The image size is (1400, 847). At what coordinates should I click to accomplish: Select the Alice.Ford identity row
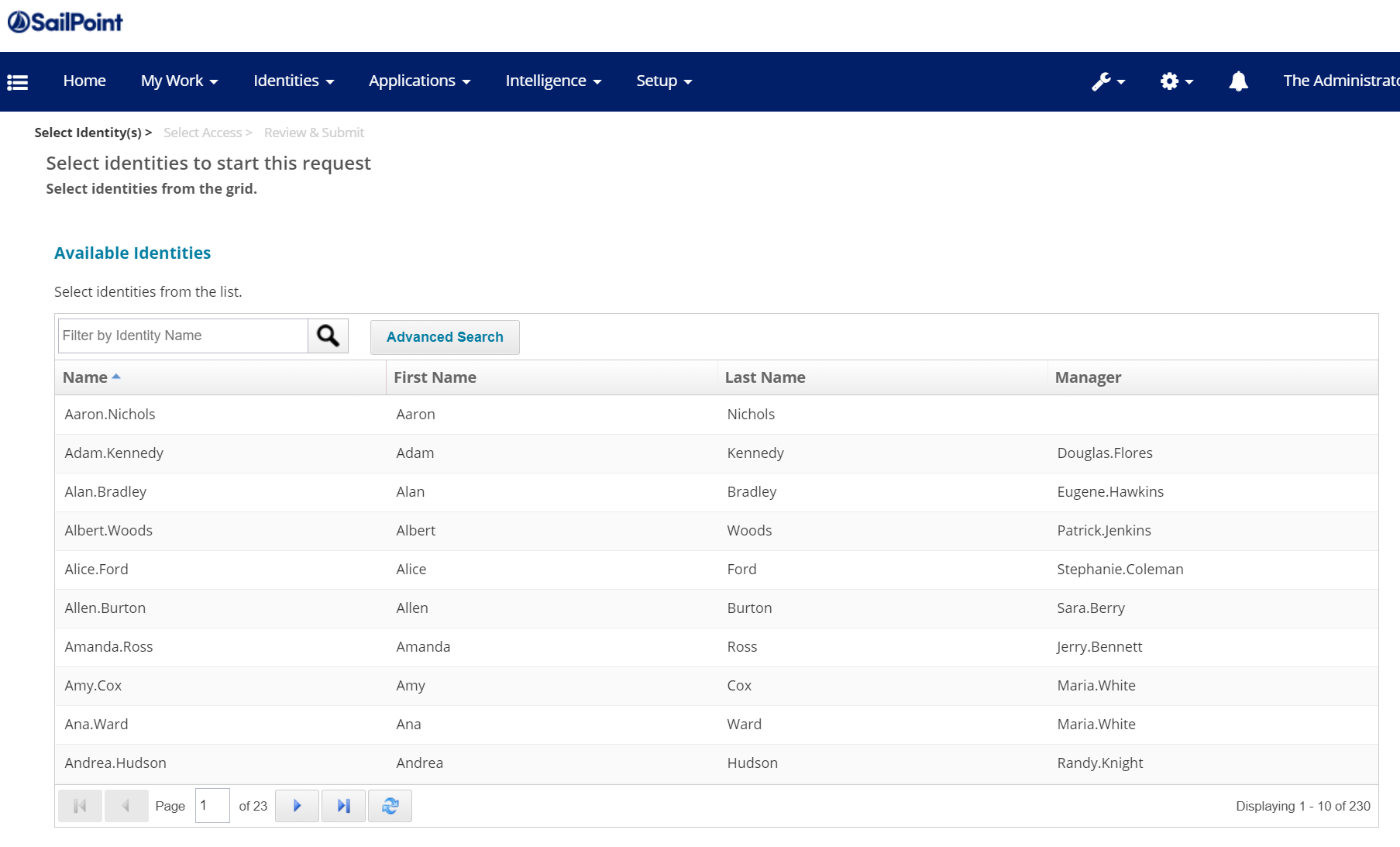pyautogui.click(x=717, y=570)
